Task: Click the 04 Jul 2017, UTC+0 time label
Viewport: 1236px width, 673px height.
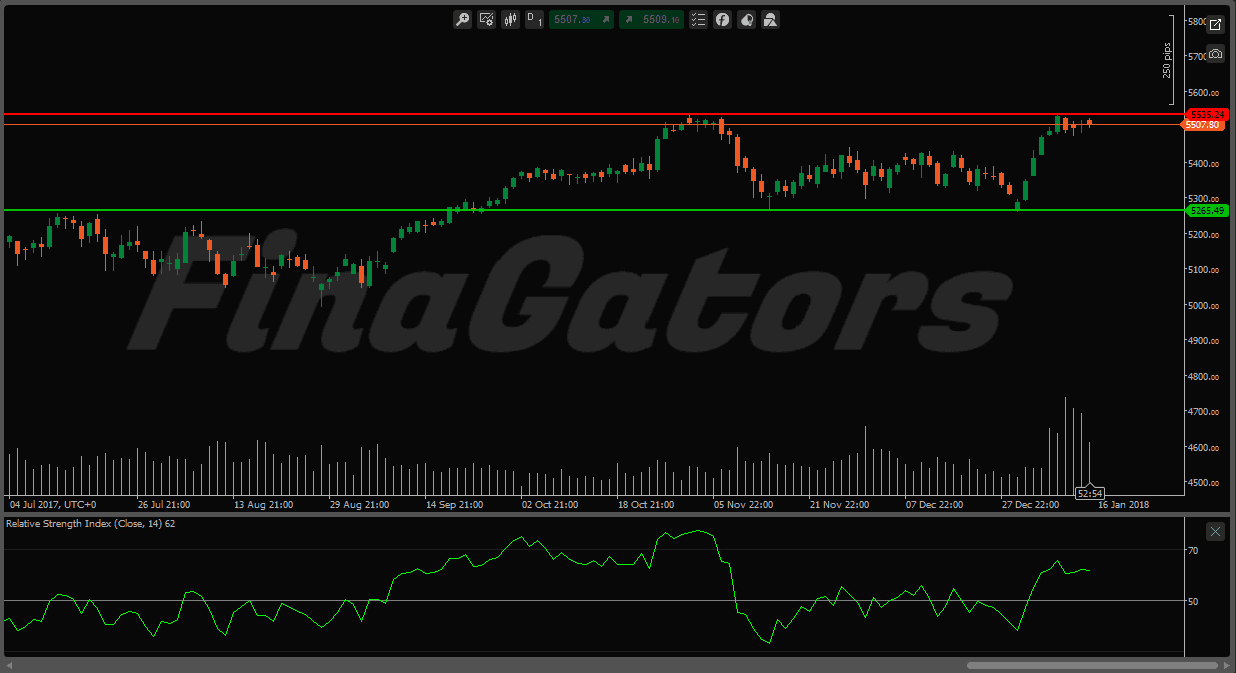Action: click(53, 505)
